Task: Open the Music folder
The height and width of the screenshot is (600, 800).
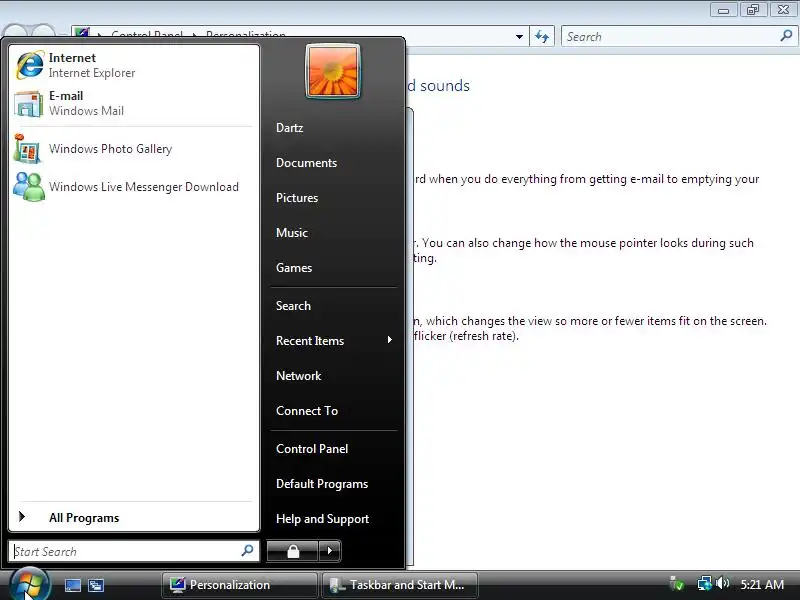Action: click(x=333, y=233)
